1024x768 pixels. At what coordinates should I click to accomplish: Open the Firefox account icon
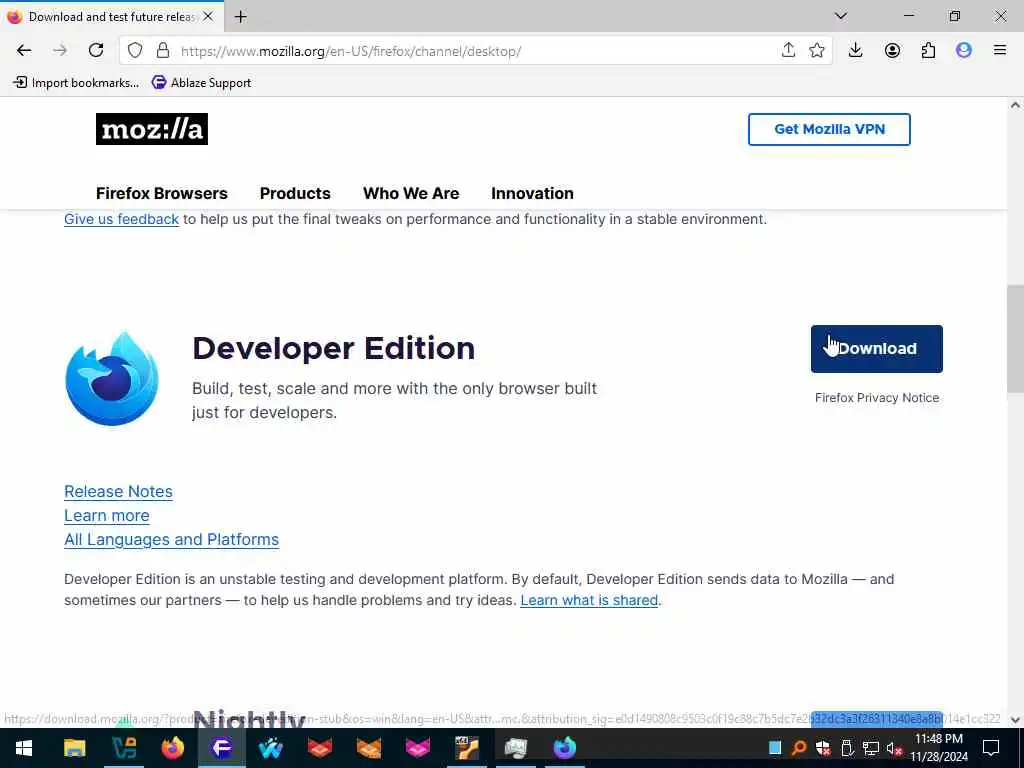[892, 50]
